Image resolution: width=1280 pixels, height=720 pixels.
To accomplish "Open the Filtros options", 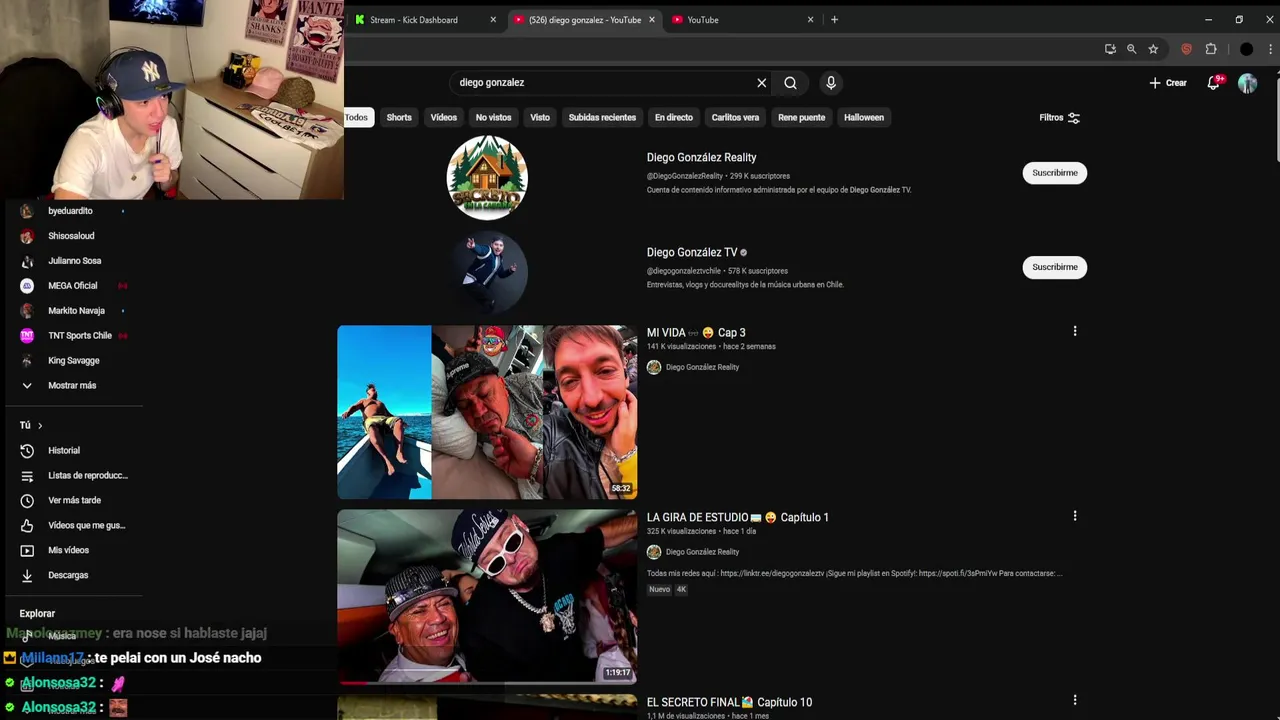I will (1059, 117).
